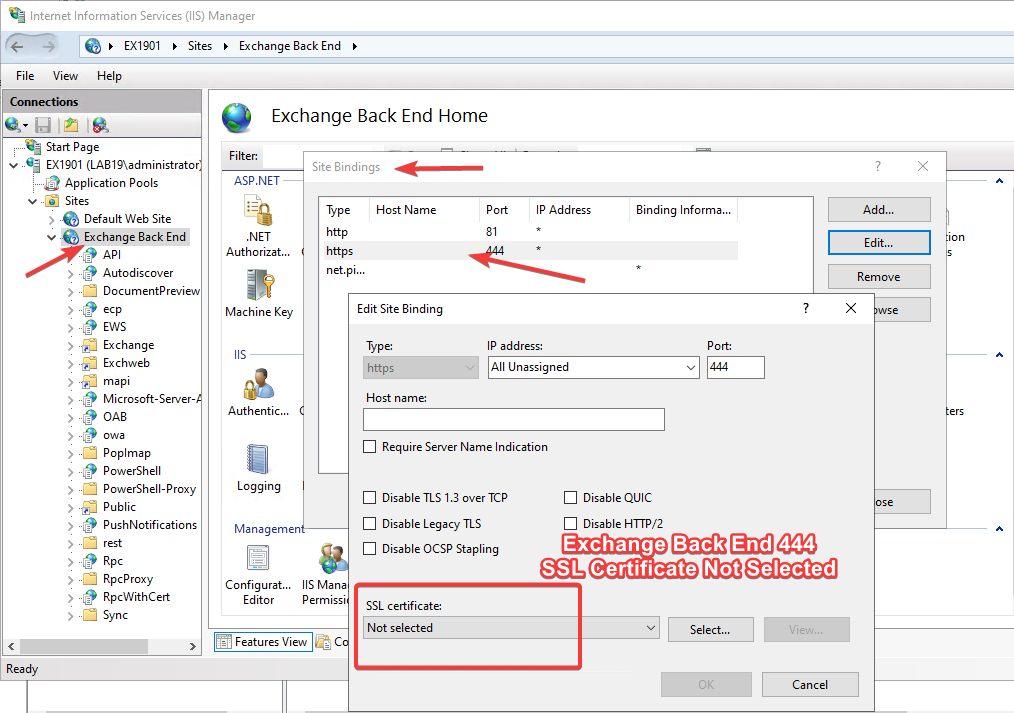Select the OAB application node
Screen dimensions: 1014x713
point(114,417)
